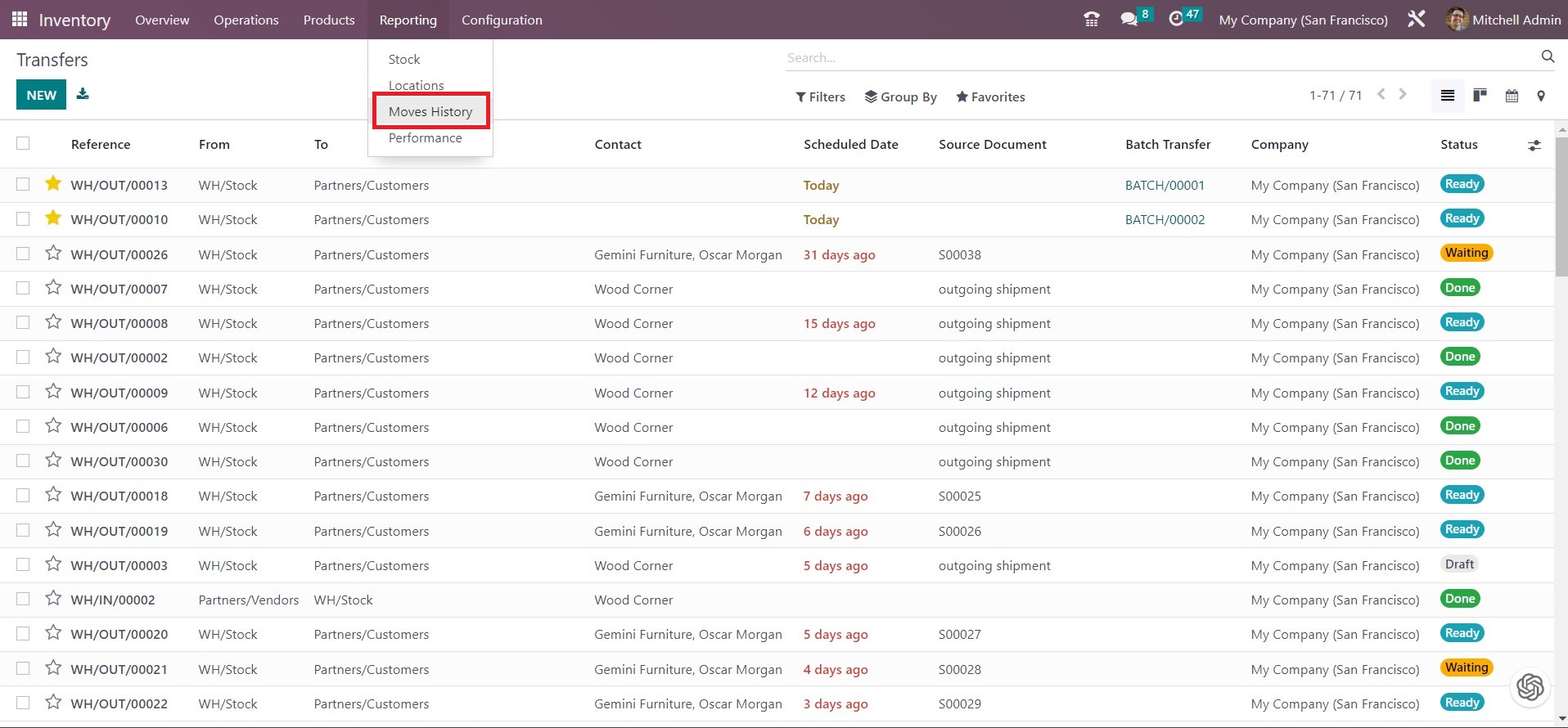
Task: Open batch BATCH/00001 link
Action: point(1165,185)
